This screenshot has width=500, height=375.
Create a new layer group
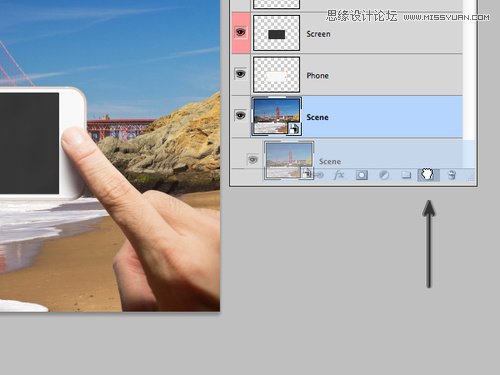pos(406,175)
